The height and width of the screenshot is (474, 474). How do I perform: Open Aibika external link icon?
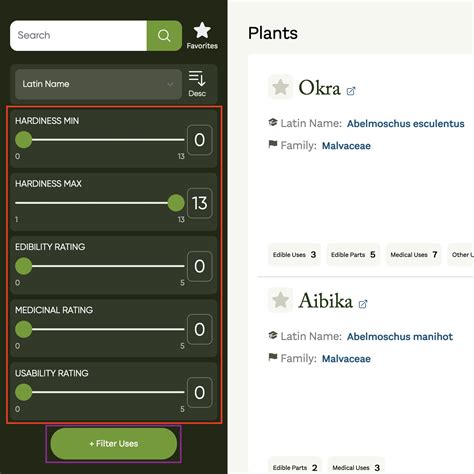tap(363, 304)
